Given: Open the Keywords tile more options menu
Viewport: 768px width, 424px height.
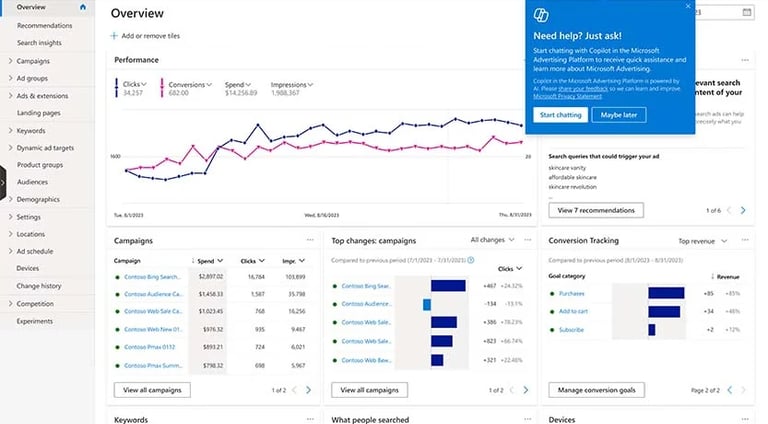Looking at the screenshot, I should [310, 419].
